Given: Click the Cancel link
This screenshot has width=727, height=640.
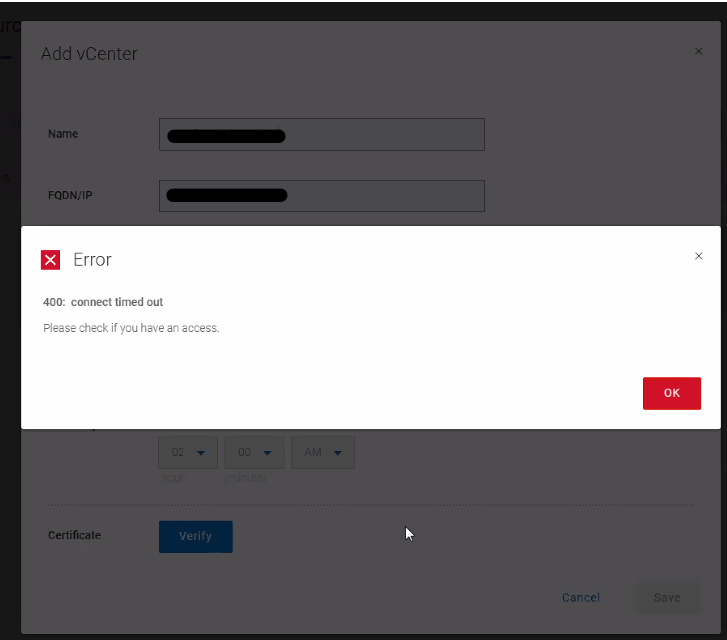Looking at the screenshot, I should pos(580,597).
